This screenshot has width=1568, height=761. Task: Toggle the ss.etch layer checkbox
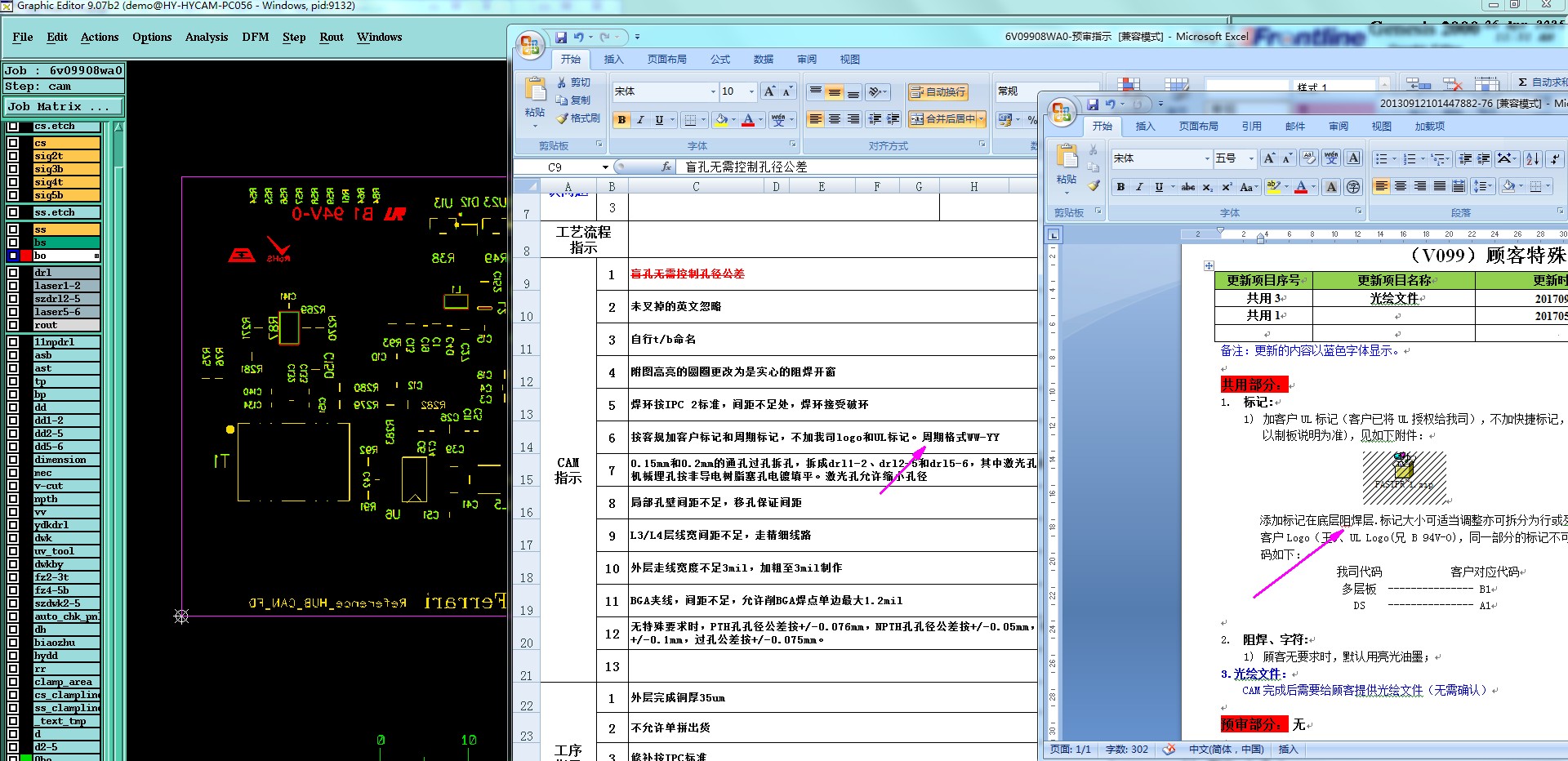tap(12, 212)
